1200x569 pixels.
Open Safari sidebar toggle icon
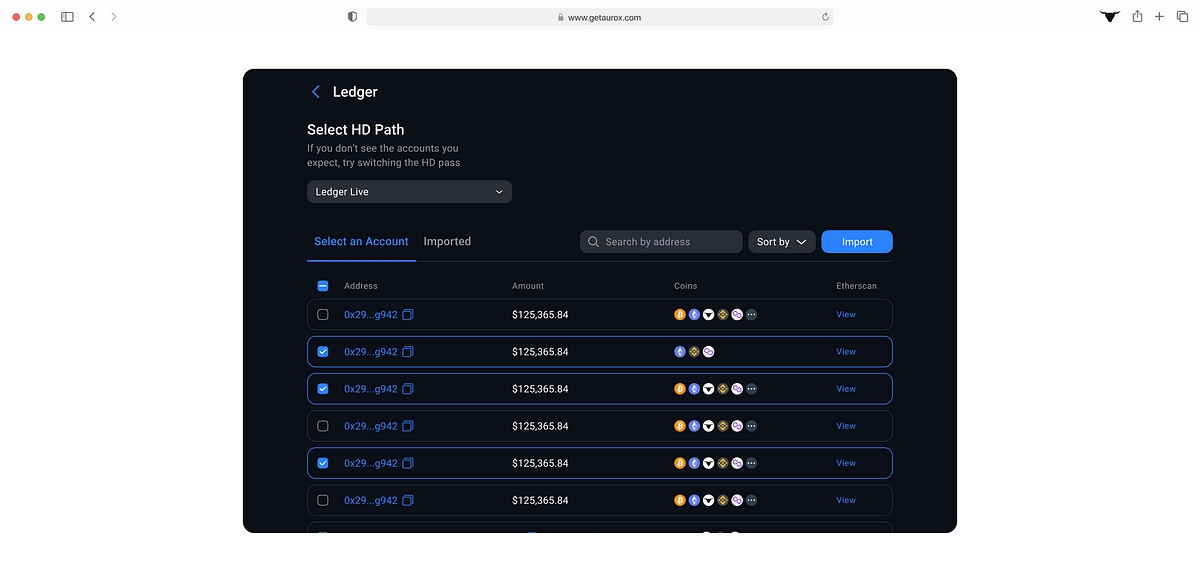(x=67, y=17)
